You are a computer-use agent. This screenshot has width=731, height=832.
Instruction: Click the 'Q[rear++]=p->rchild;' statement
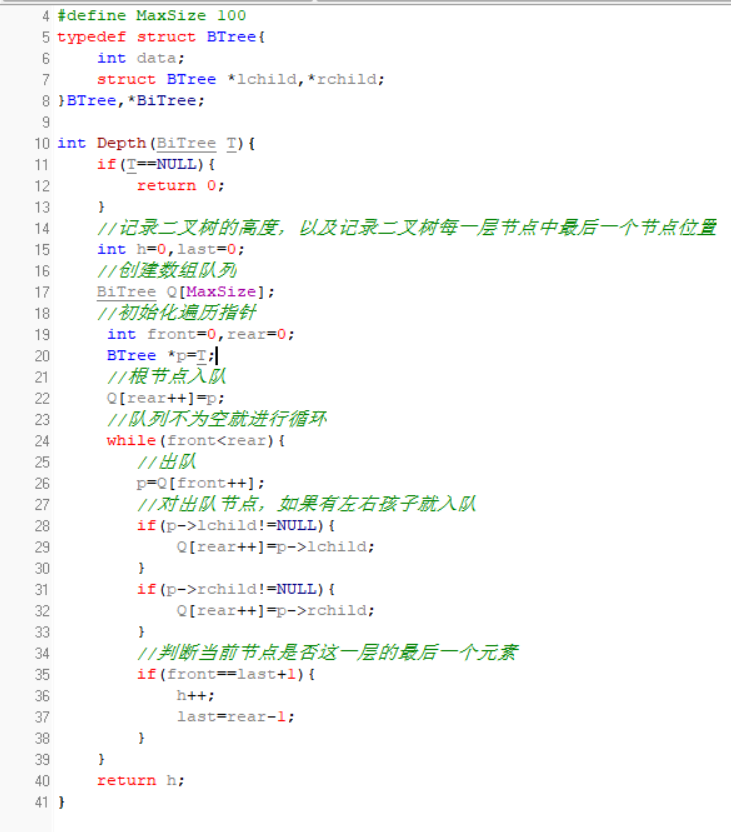276,611
